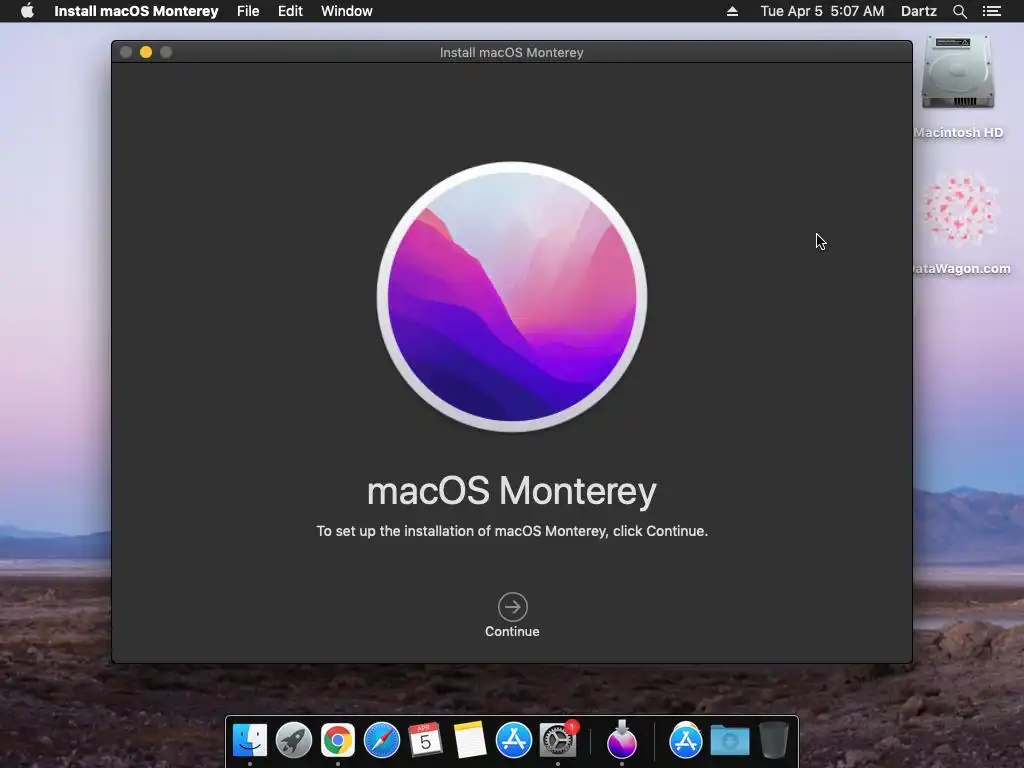Open the Edit menu
1024x768 pixels.
pos(290,11)
